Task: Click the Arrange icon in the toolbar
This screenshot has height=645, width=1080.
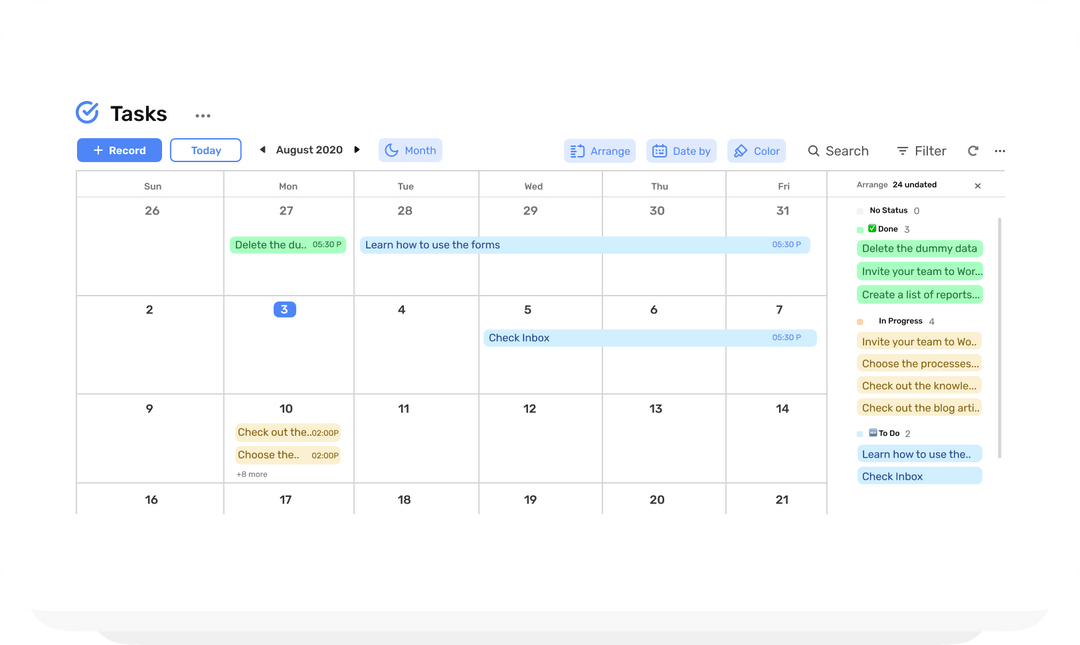Action: coord(577,150)
